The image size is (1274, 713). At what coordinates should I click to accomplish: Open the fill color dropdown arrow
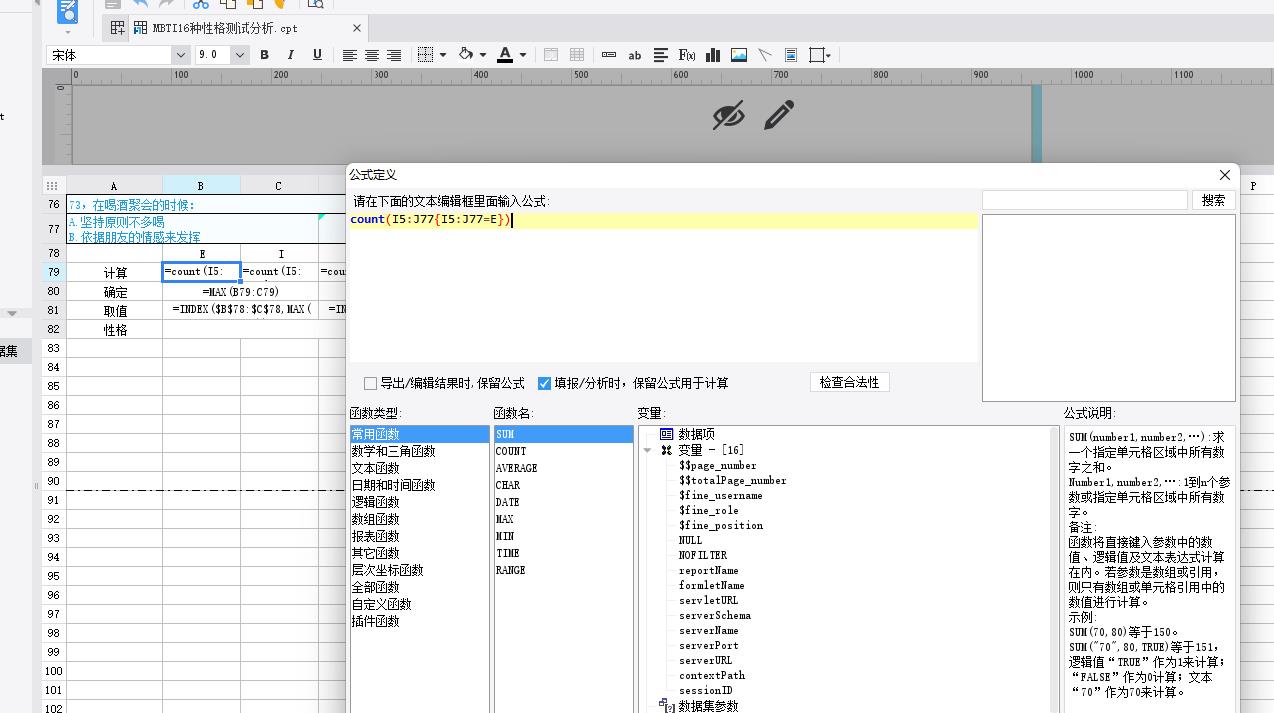pyautogui.click(x=483, y=55)
